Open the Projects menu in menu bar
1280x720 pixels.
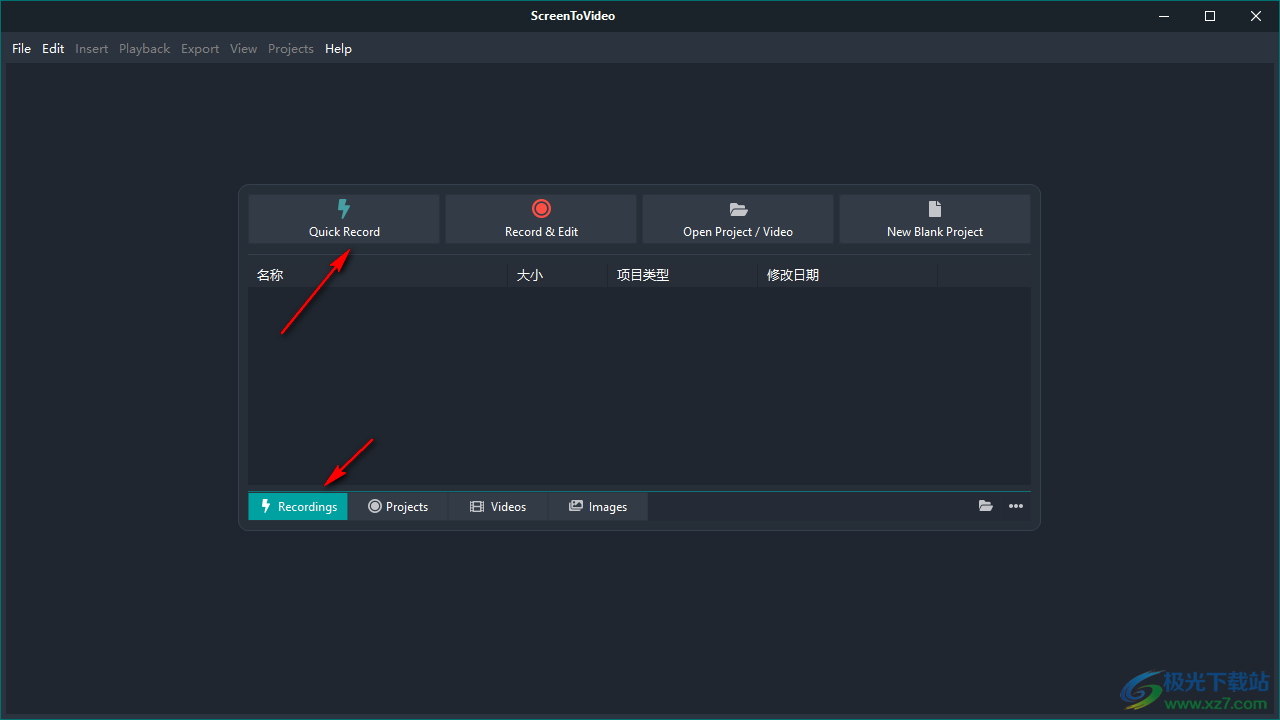291,48
